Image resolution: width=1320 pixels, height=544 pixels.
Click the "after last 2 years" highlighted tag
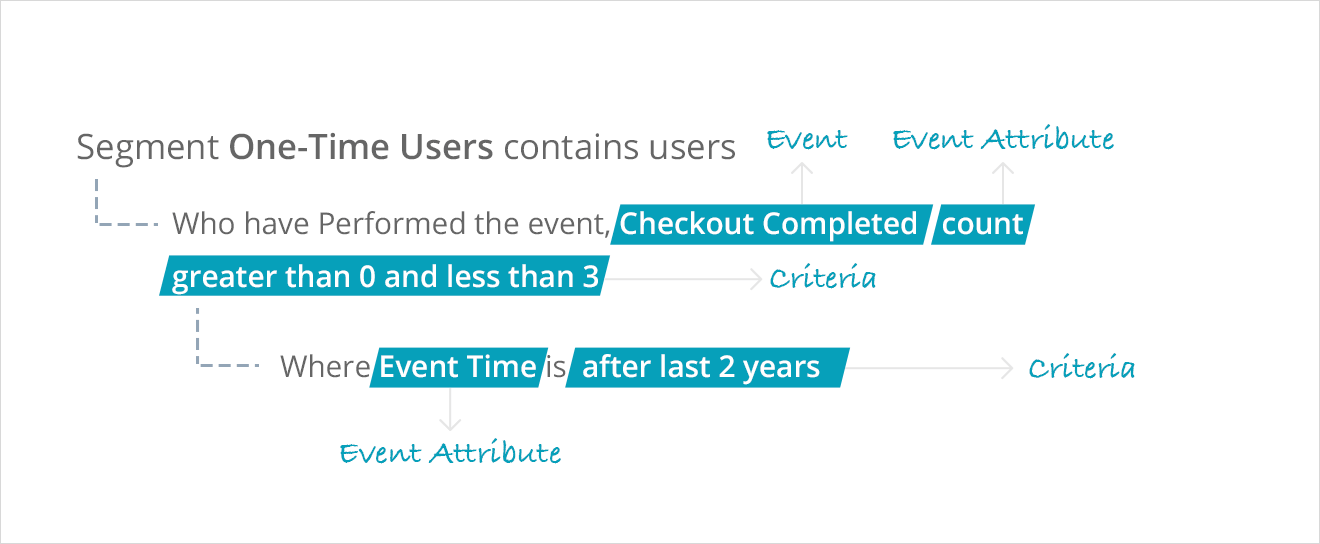pos(702,367)
